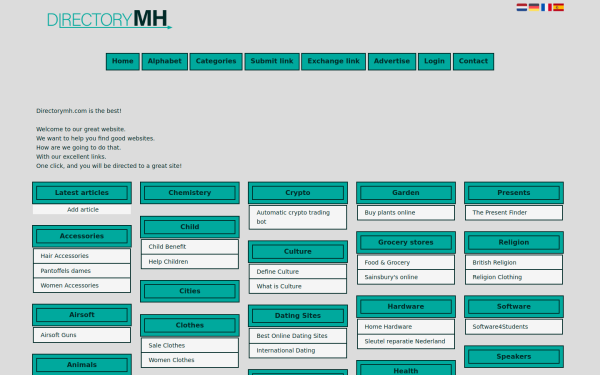Open the Culture category

coord(298,252)
